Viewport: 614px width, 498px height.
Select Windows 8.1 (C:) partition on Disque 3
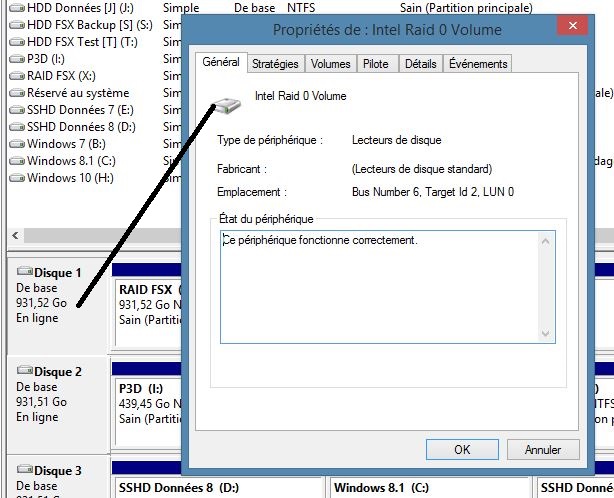click(x=430, y=487)
